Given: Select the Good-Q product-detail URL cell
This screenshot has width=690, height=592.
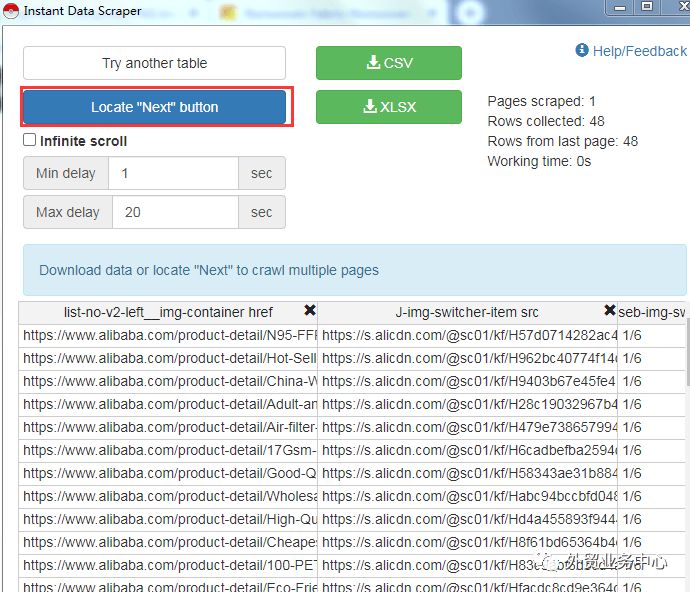Looking at the screenshot, I should click(168, 473).
